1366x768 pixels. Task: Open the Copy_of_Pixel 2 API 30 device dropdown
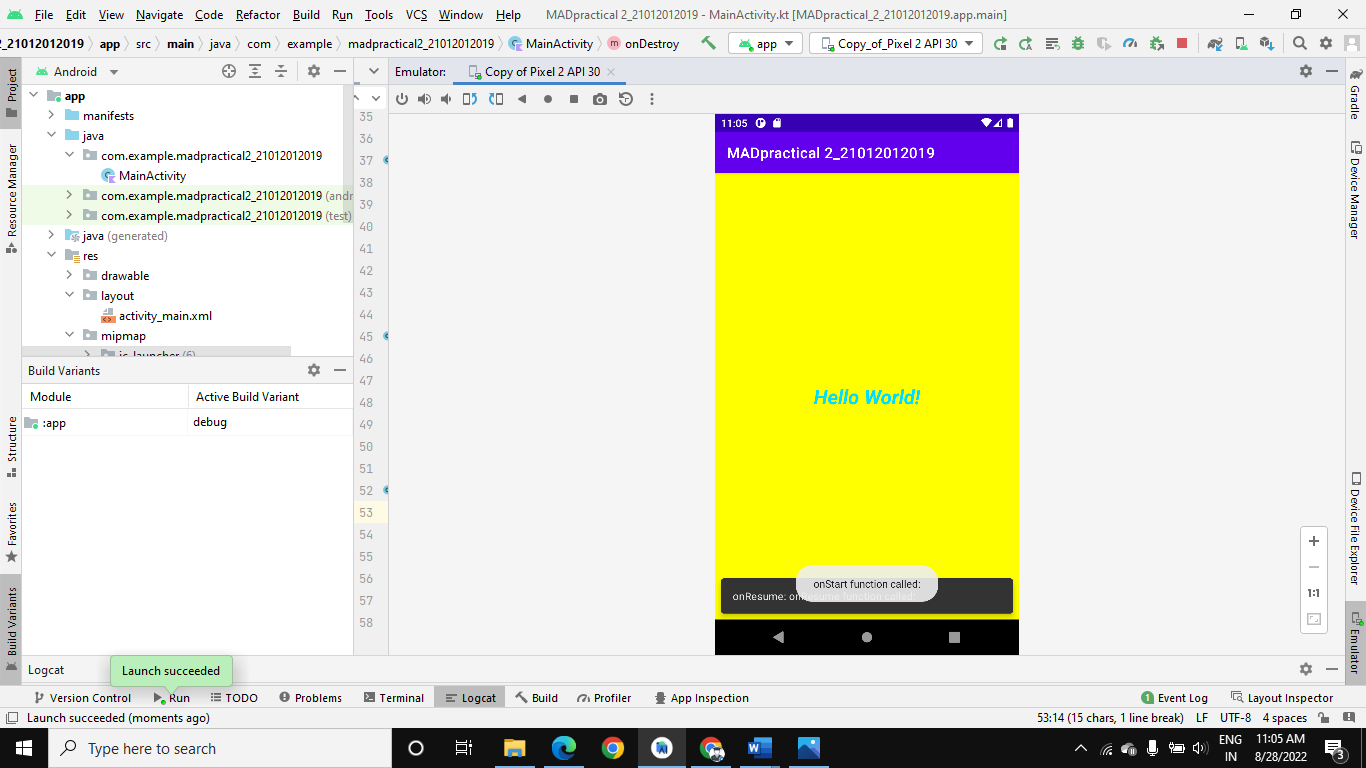pos(896,43)
